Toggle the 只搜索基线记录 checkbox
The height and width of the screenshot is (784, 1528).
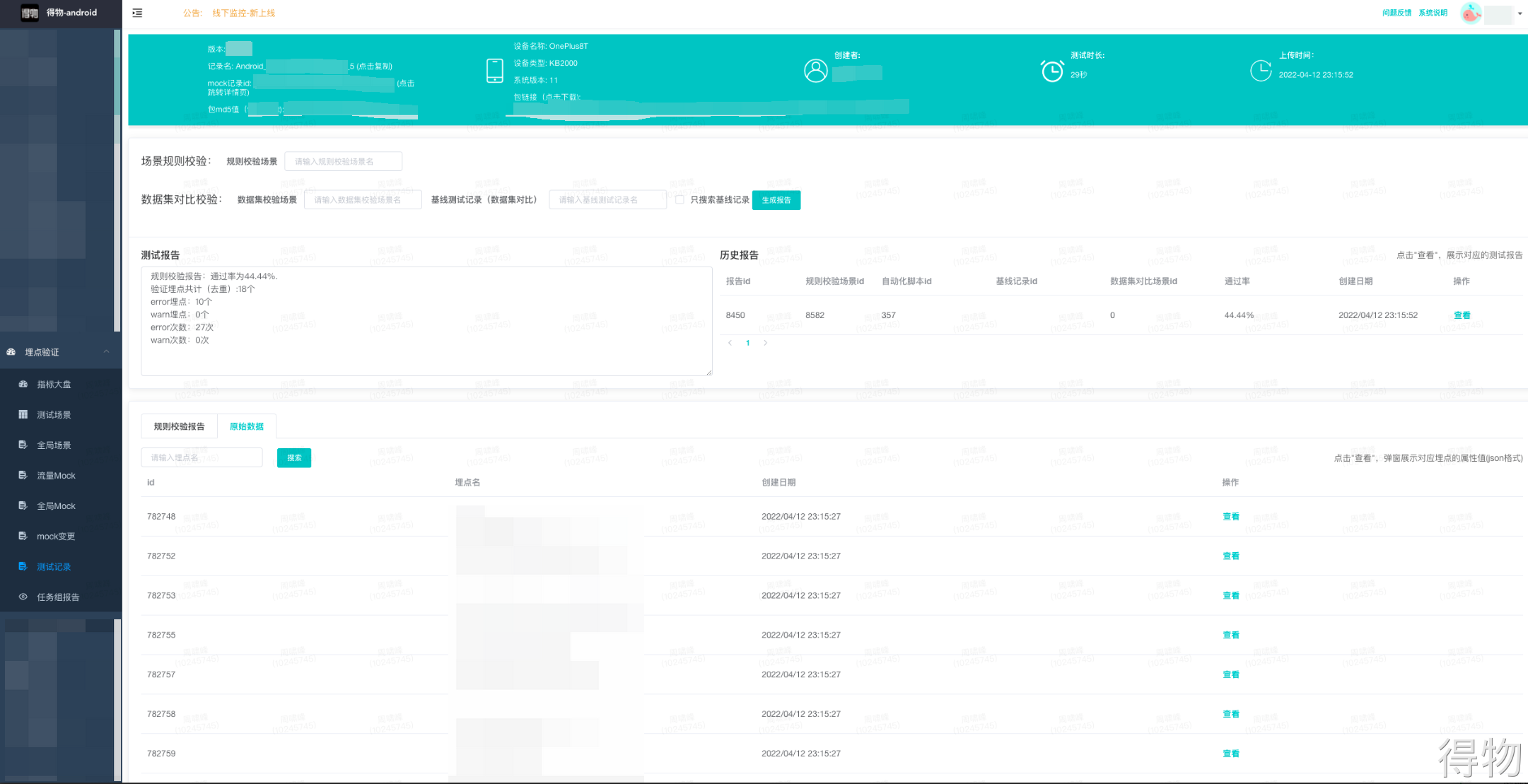(680, 200)
